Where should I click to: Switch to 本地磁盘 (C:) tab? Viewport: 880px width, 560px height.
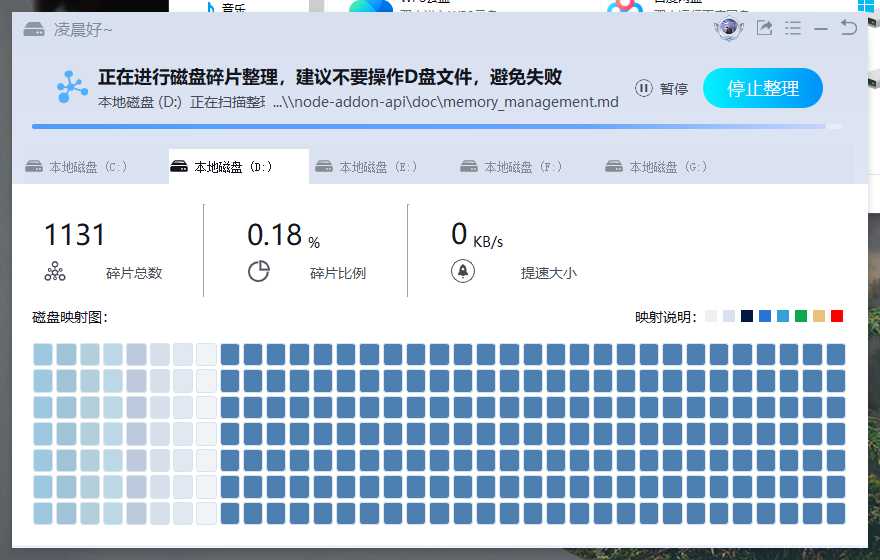click(x=78, y=167)
